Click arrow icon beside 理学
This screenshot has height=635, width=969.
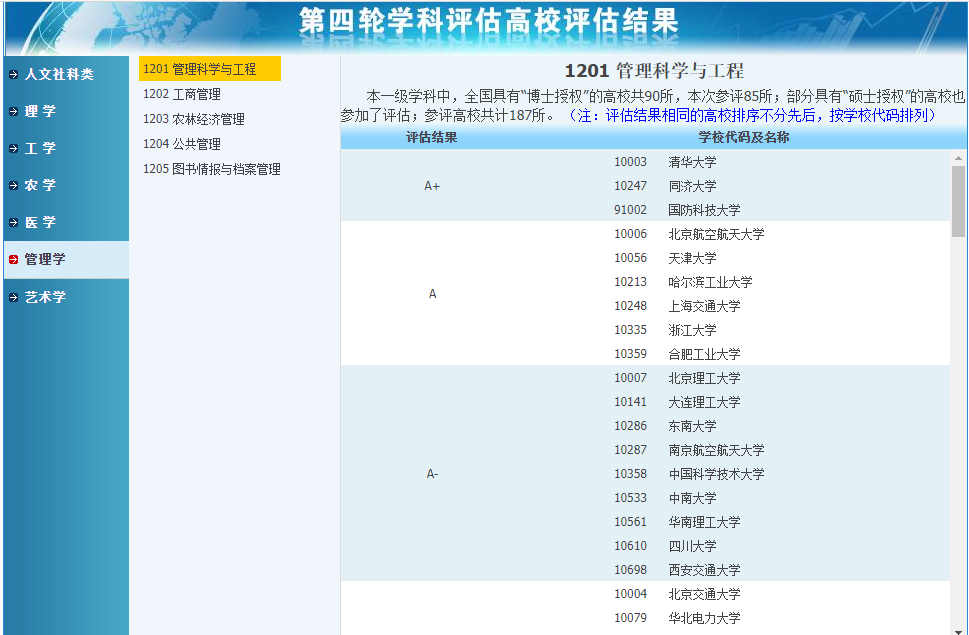click(14, 111)
